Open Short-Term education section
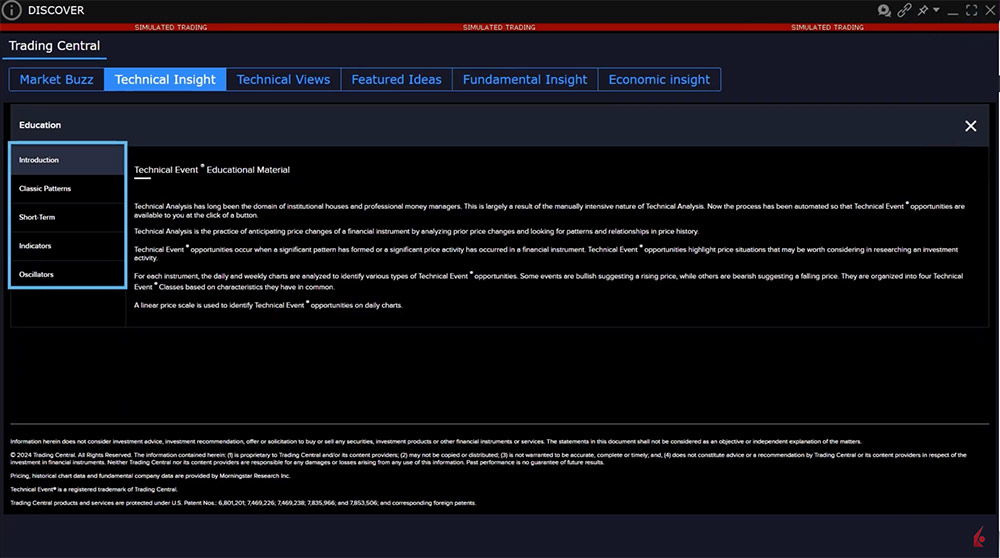The height and width of the screenshot is (558, 1000). 68,217
